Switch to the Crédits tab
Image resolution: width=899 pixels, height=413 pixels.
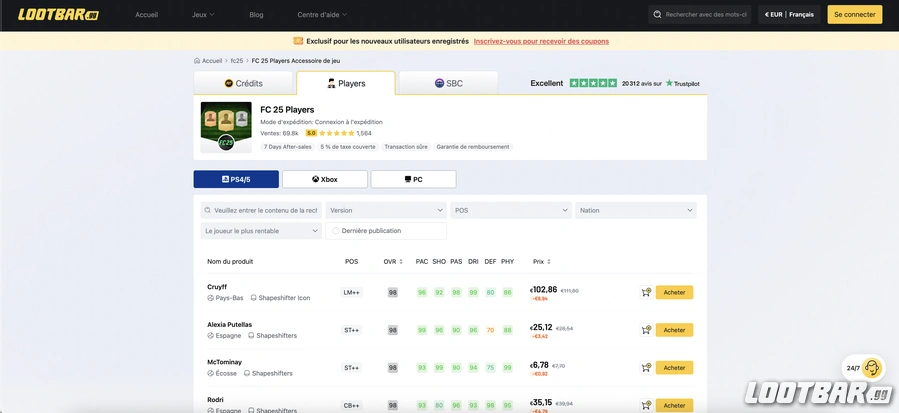coord(243,84)
